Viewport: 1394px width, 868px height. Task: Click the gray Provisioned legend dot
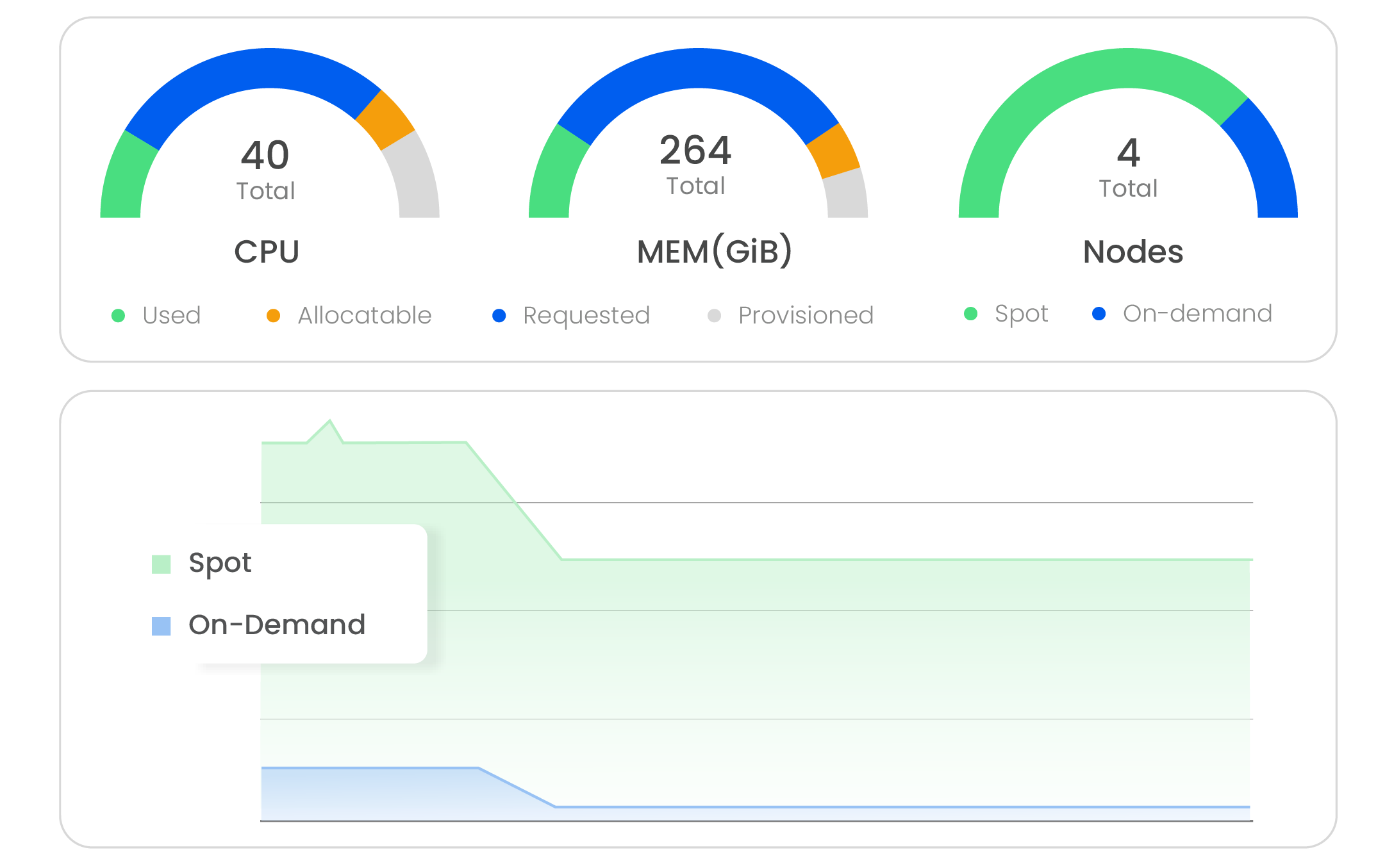pos(714,315)
